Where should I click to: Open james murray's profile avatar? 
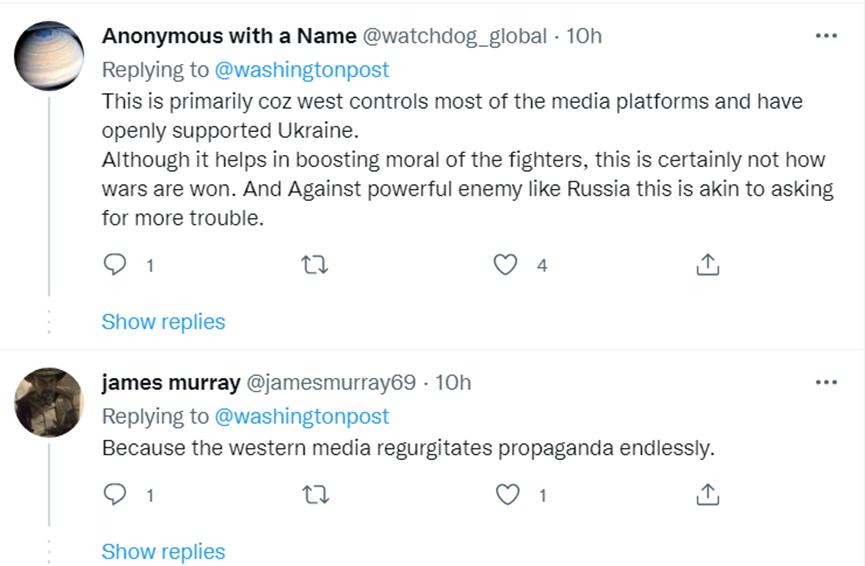click(x=48, y=402)
